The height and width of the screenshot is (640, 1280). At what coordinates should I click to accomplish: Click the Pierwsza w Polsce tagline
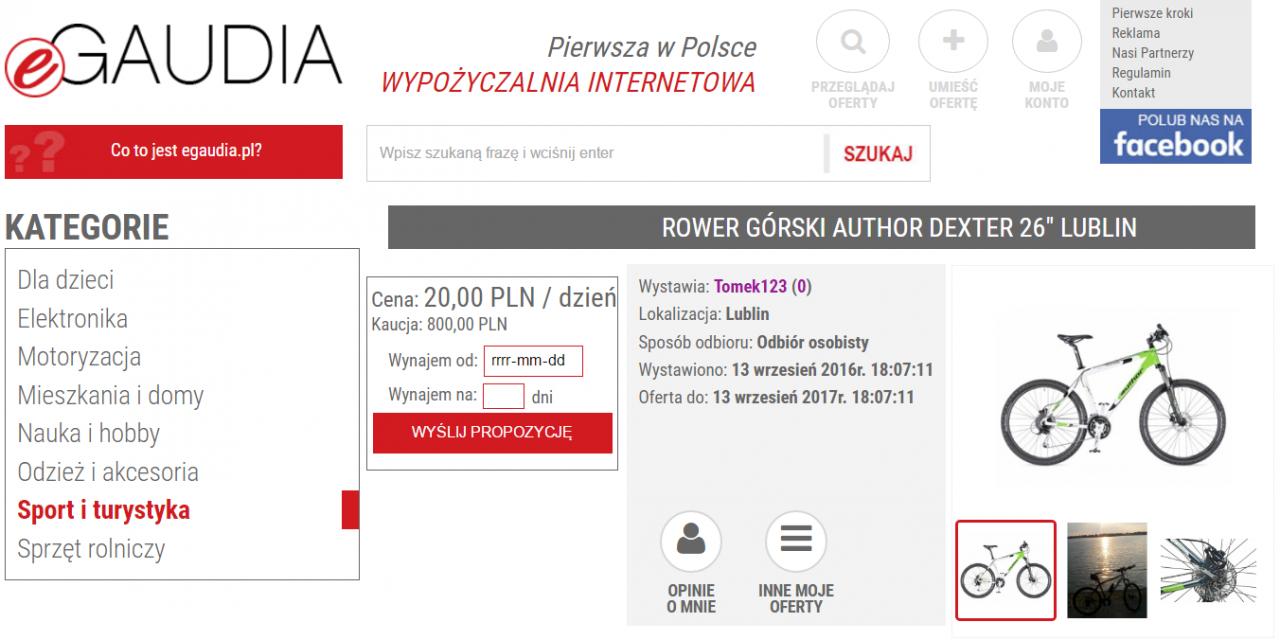[652, 47]
